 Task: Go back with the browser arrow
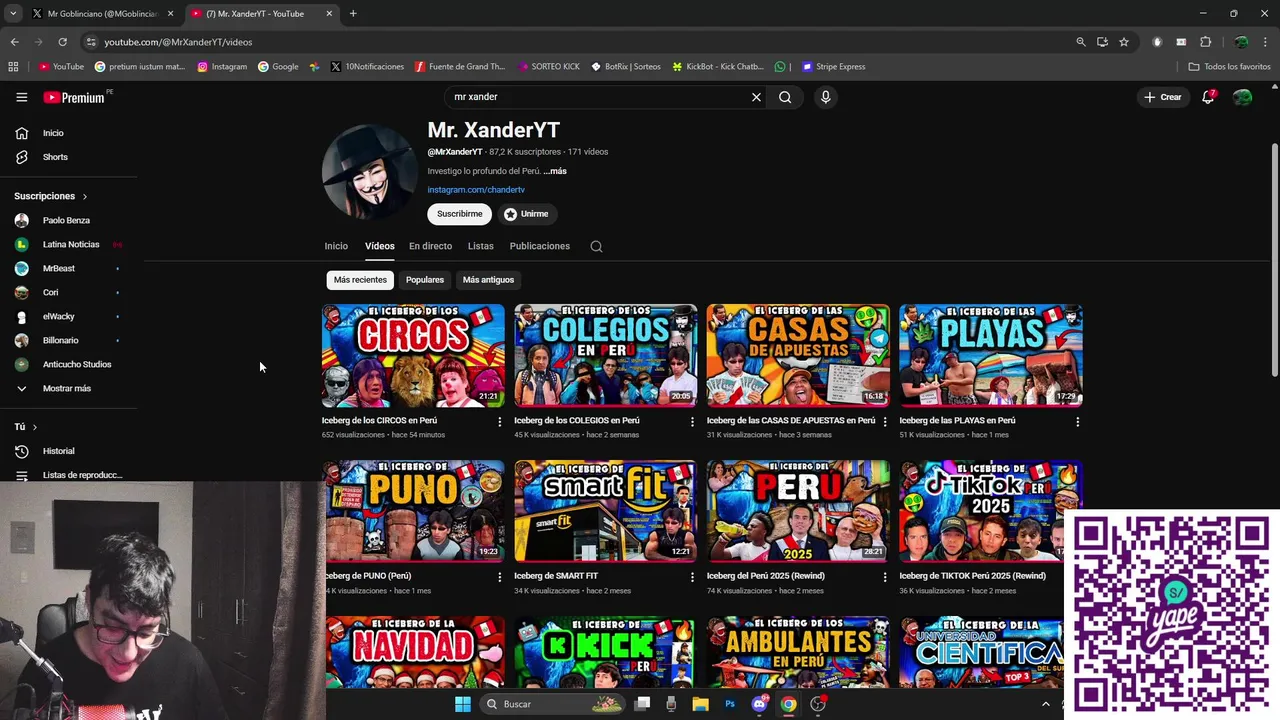pyautogui.click(x=14, y=42)
